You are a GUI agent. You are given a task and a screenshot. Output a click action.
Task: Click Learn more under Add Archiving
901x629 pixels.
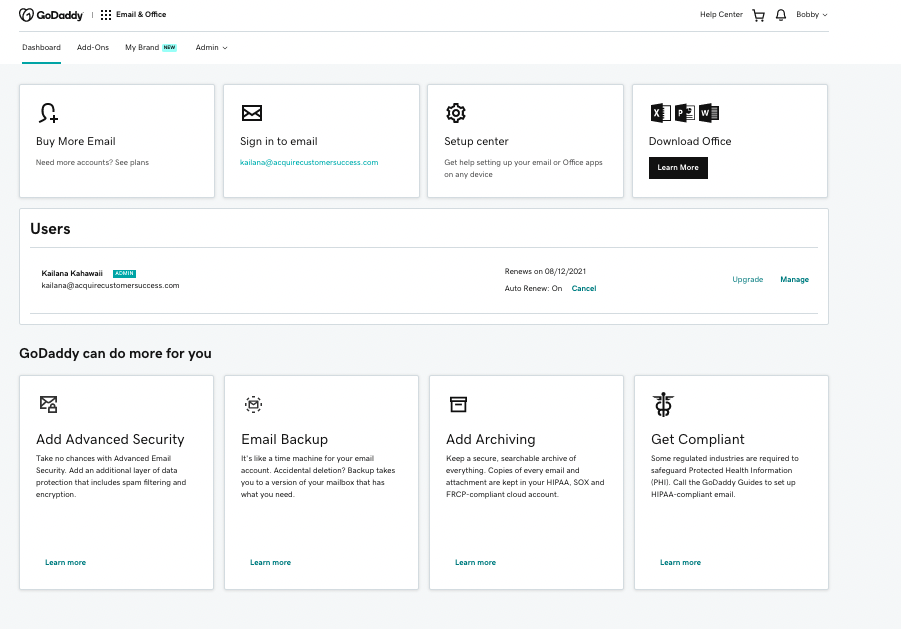[475, 563]
